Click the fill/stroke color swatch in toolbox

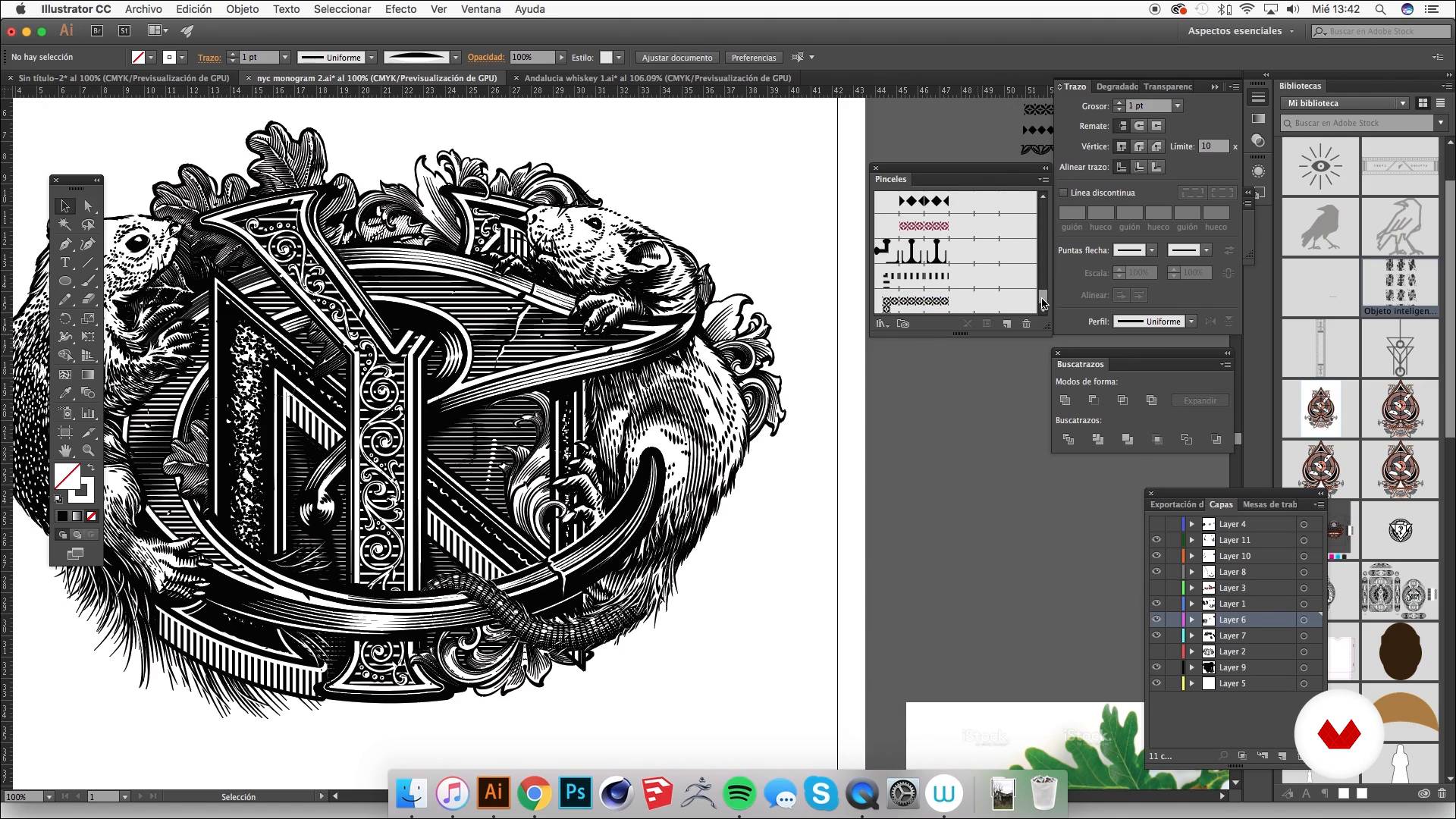[67, 477]
